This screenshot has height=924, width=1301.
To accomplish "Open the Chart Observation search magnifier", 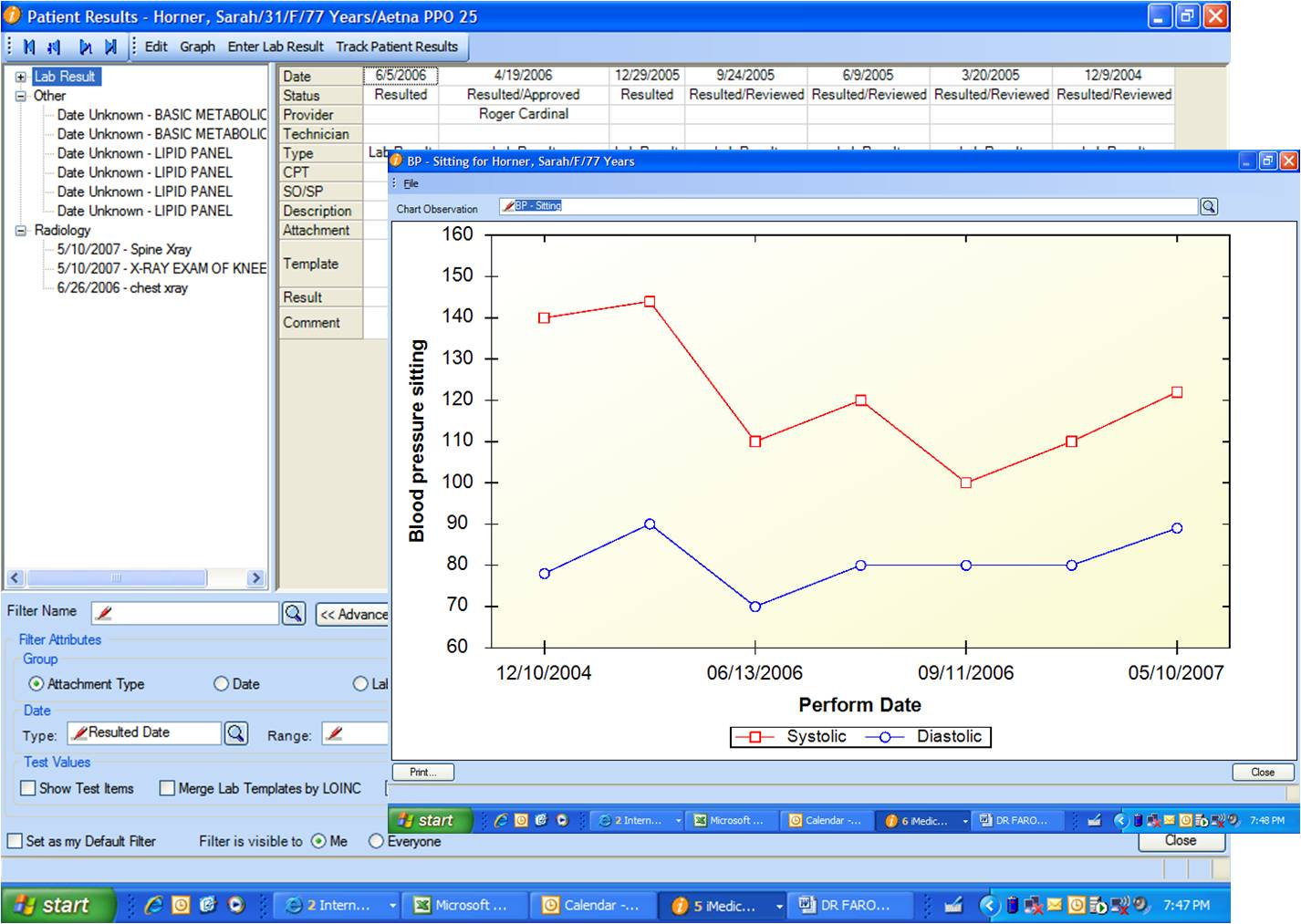I will click(x=1209, y=207).
